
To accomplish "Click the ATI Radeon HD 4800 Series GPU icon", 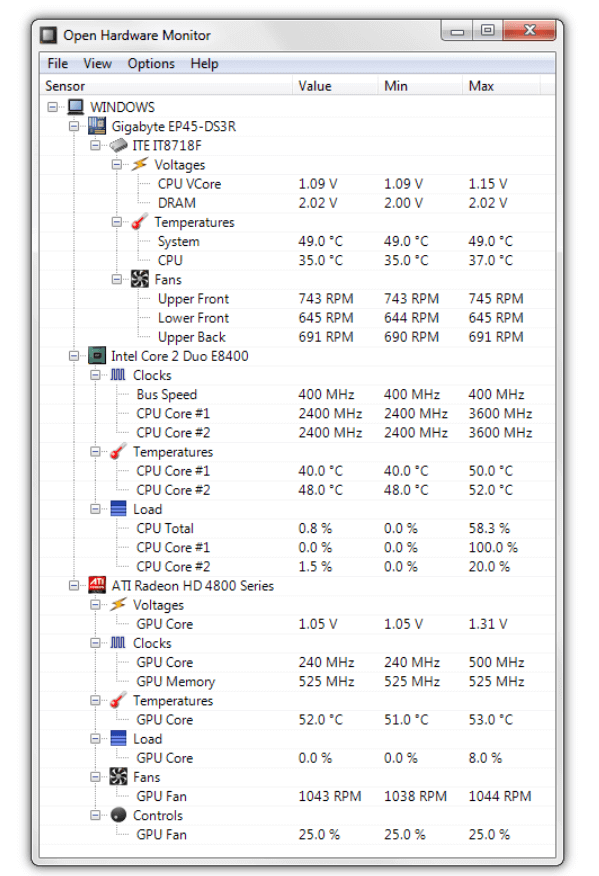I will tap(96, 585).
